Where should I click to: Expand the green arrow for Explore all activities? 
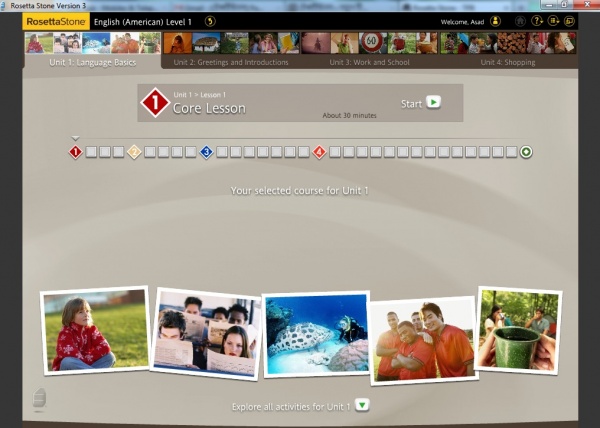(x=362, y=405)
